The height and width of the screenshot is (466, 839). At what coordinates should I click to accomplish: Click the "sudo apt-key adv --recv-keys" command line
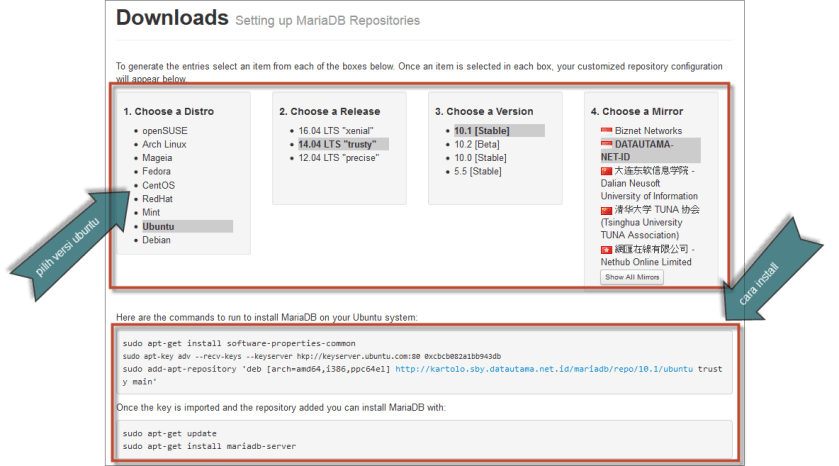(311, 356)
